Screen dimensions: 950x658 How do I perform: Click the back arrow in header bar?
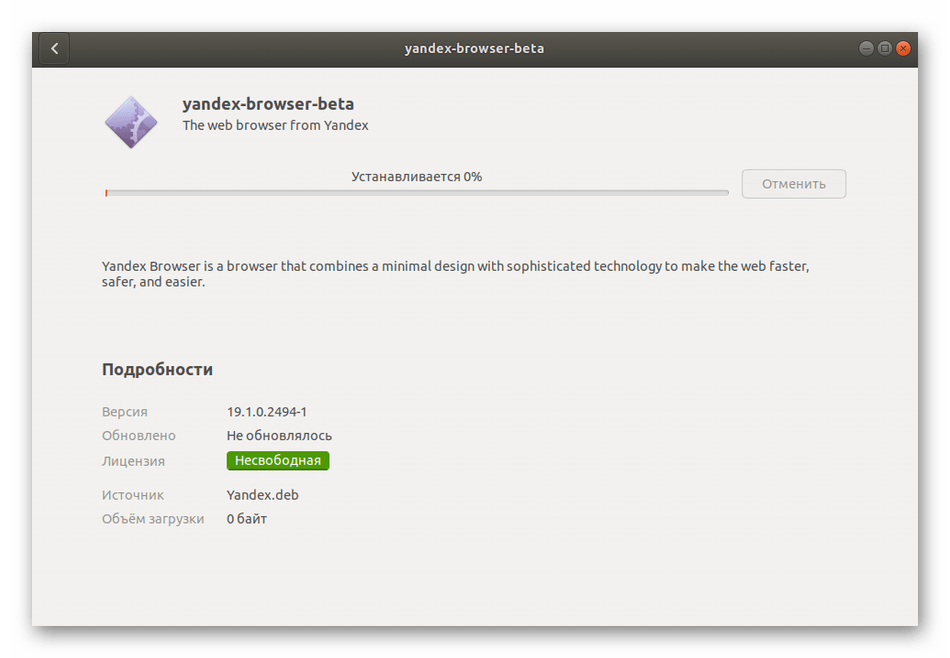click(x=54, y=48)
